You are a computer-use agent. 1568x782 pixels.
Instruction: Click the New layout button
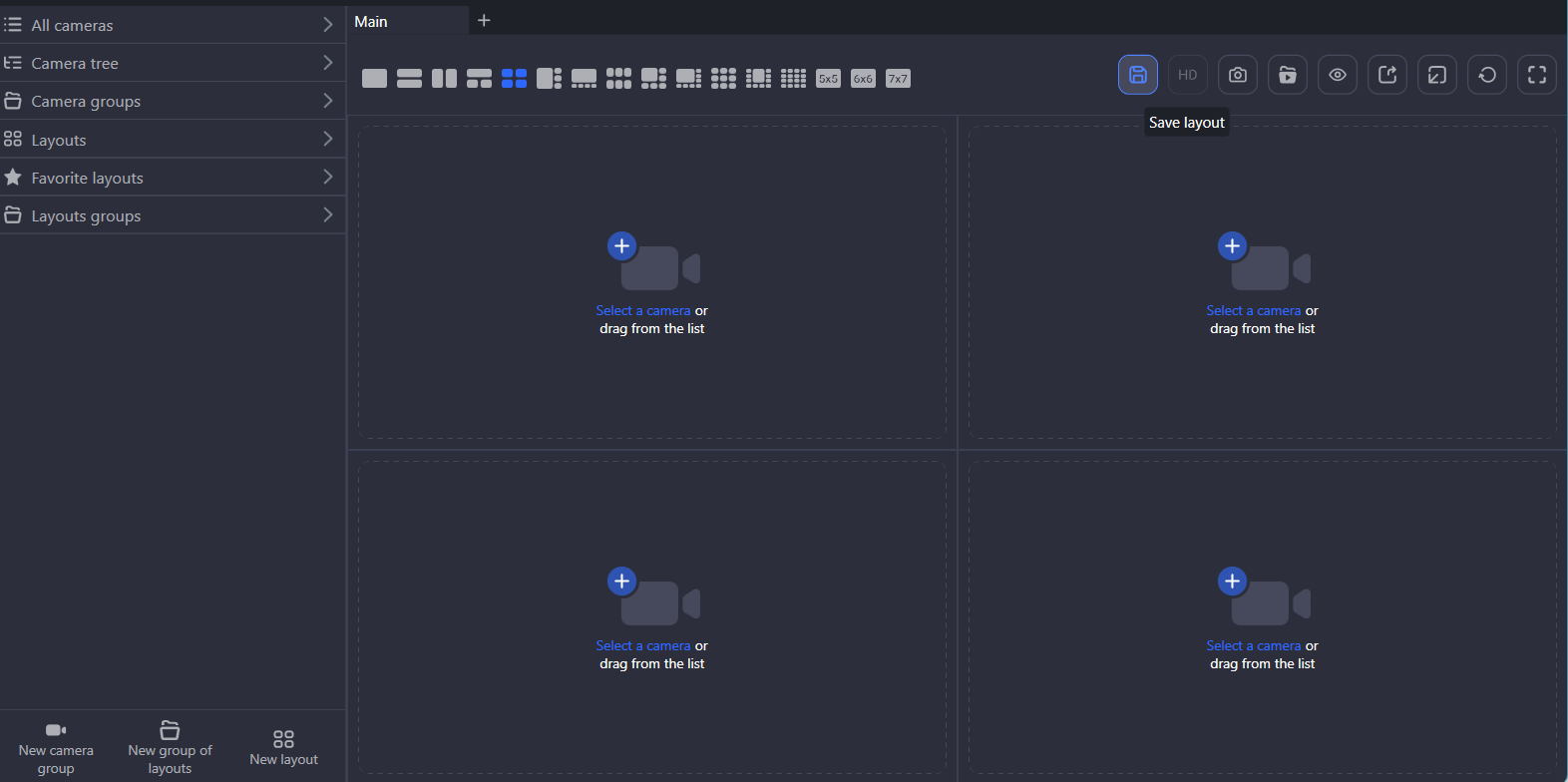pyautogui.click(x=283, y=748)
